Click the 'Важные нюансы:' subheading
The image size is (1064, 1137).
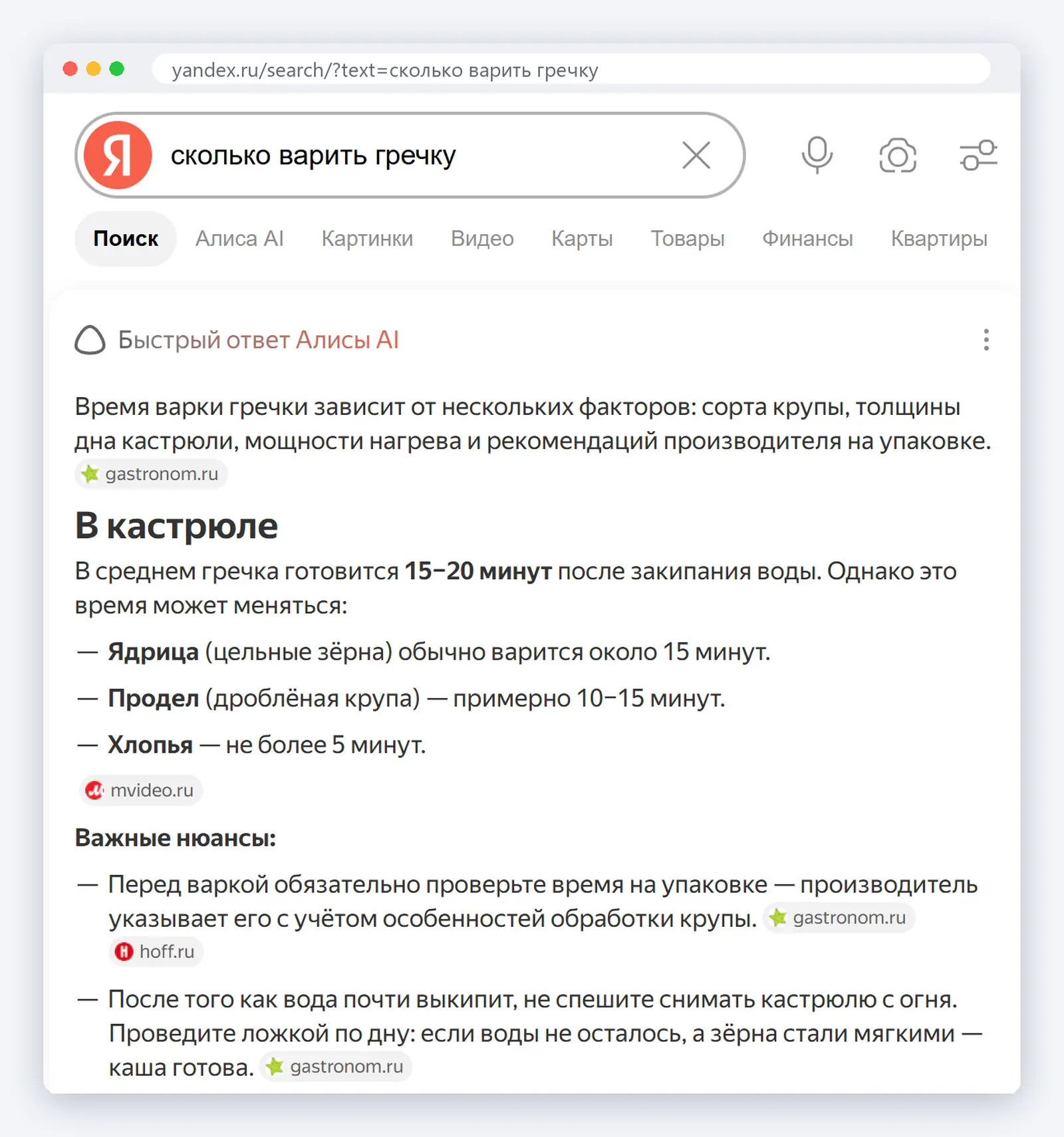[175, 838]
